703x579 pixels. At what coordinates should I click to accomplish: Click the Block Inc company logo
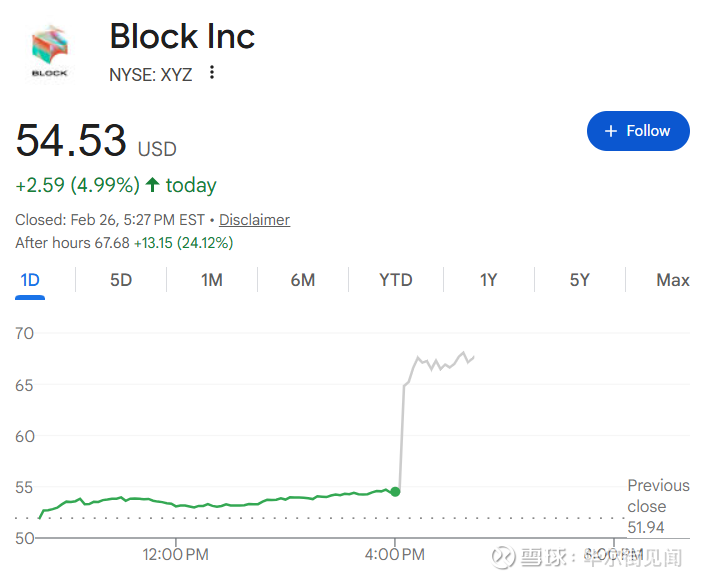[50, 52]
